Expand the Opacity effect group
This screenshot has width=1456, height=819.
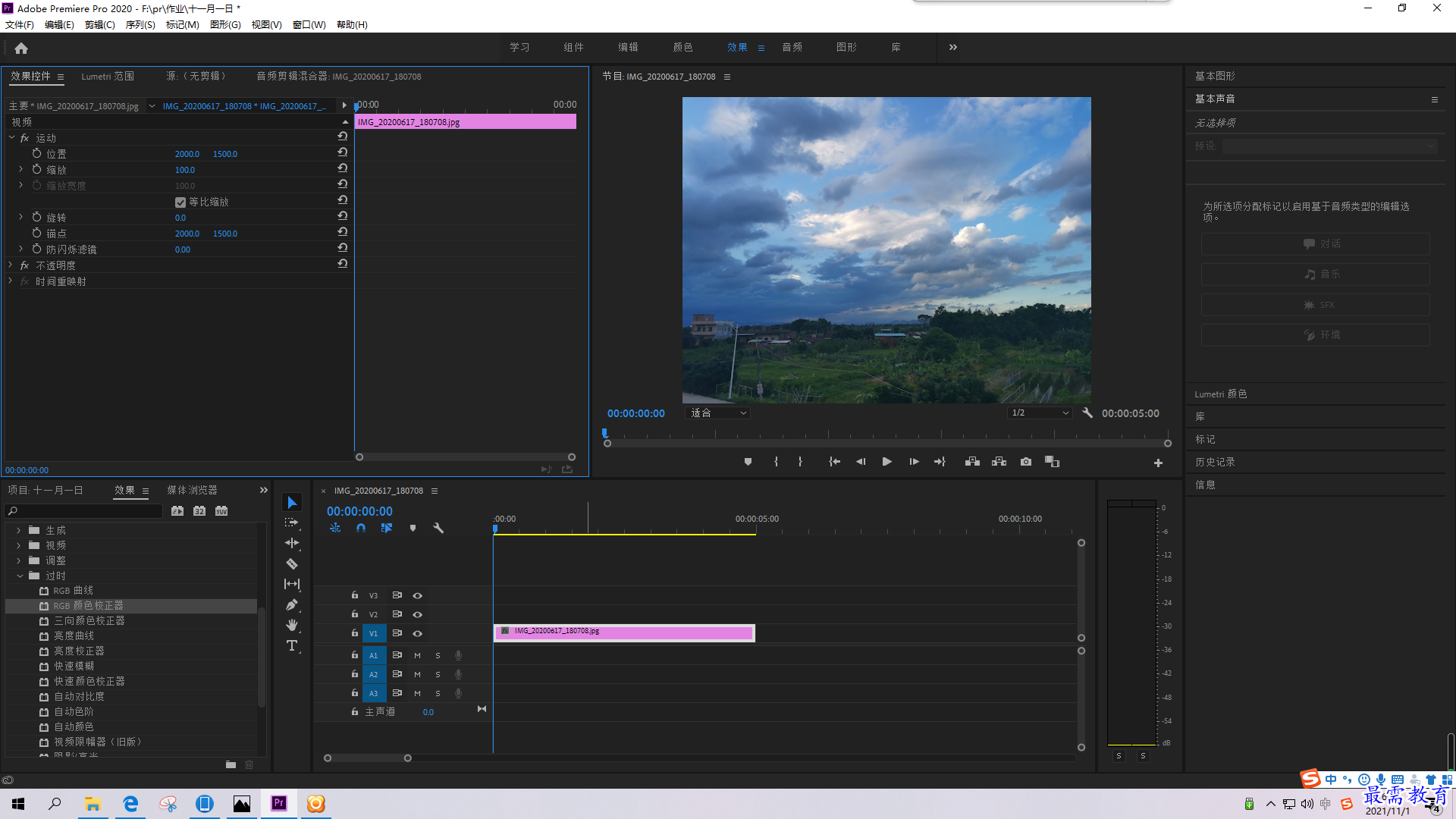tap(10, 265)
